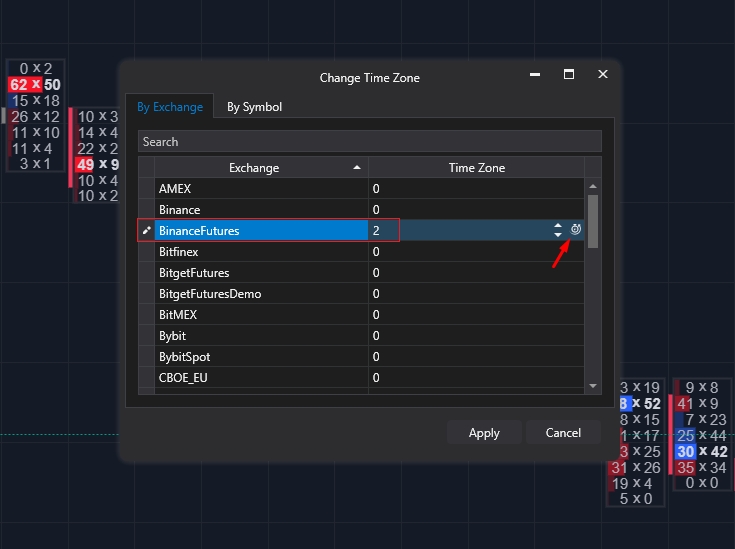Minimize the Change Time Zone dialog

tap(535, 74)
